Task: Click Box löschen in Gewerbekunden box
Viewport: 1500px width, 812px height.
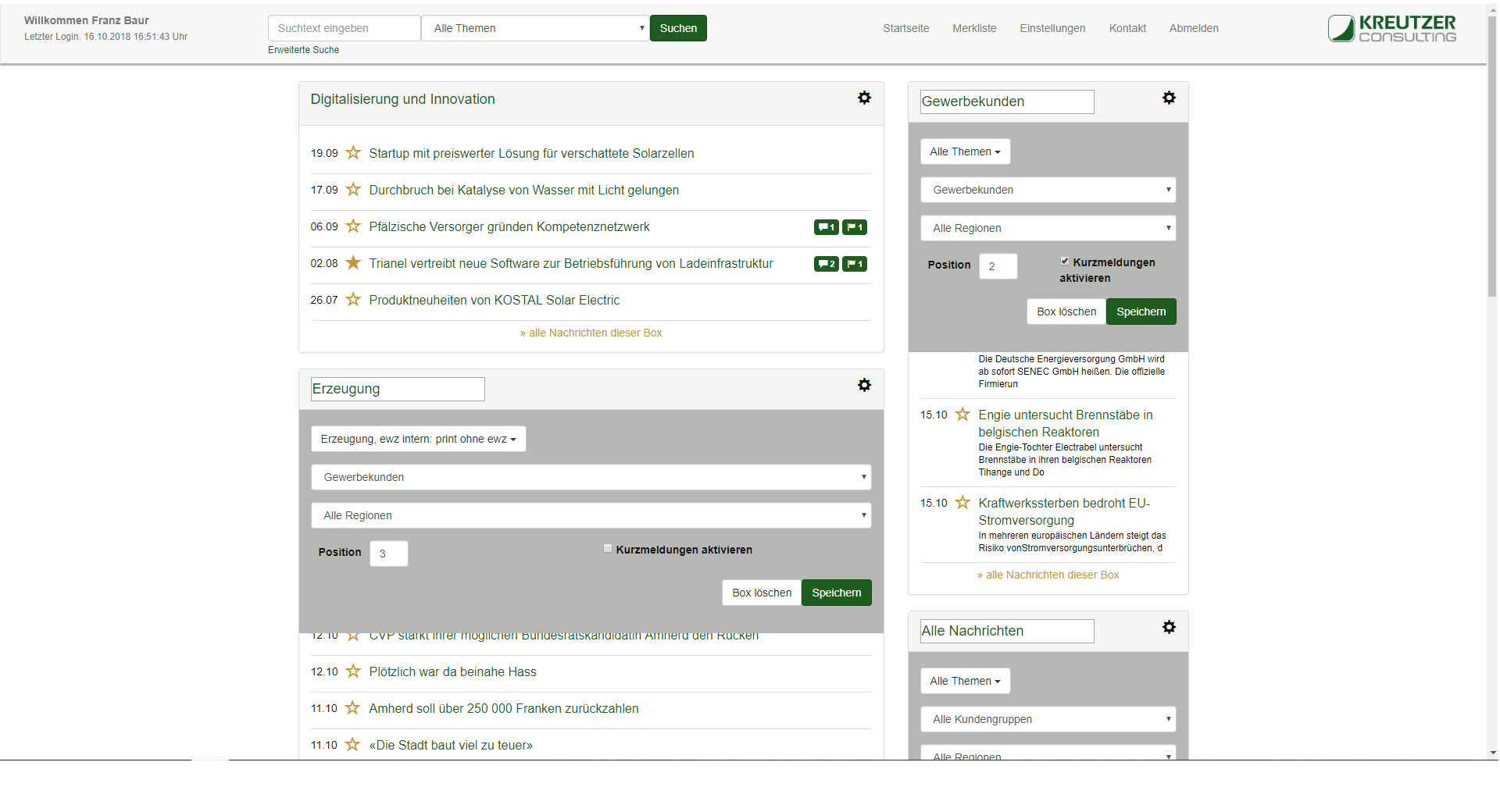Action: point(1066,312)
